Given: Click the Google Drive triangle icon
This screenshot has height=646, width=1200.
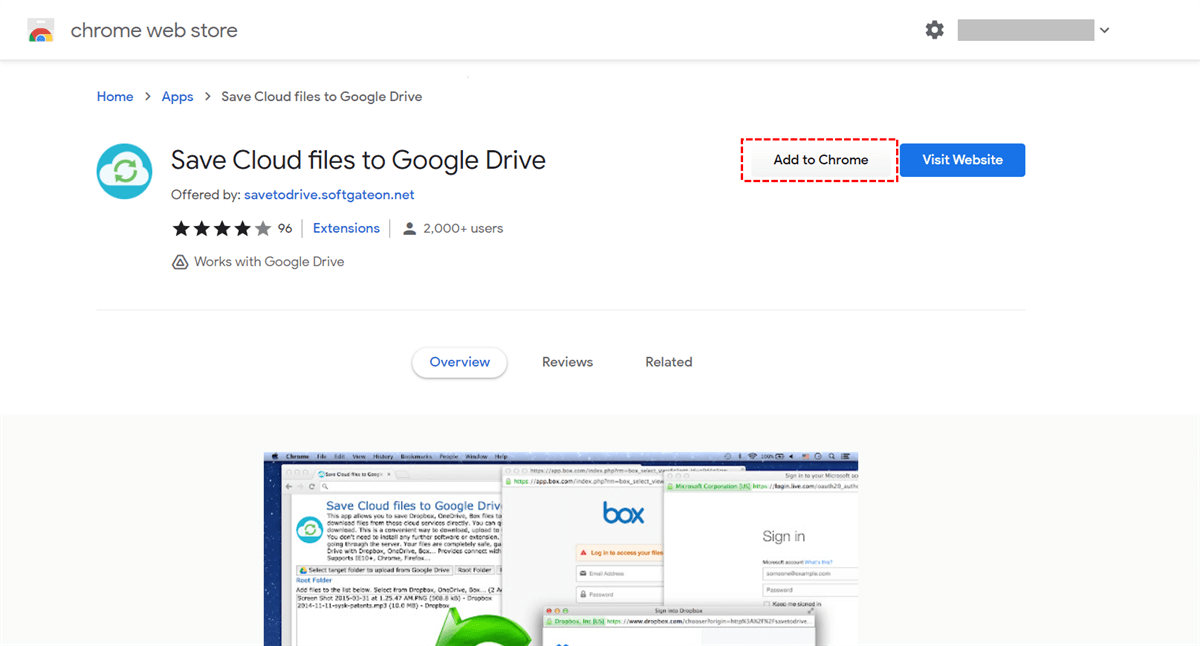Looking at the screenshot, I should (x=180, y=262).
